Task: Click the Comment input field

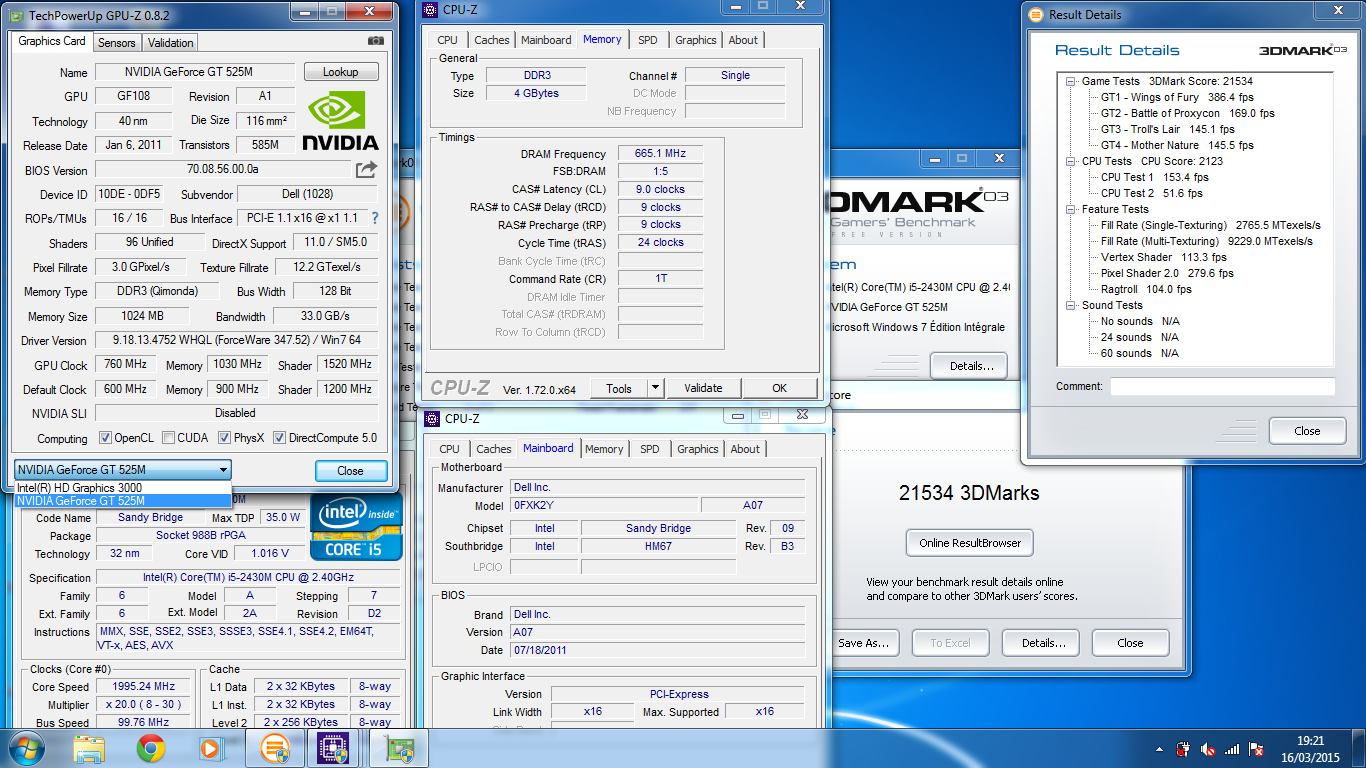Action: [x=1222, y=386]
